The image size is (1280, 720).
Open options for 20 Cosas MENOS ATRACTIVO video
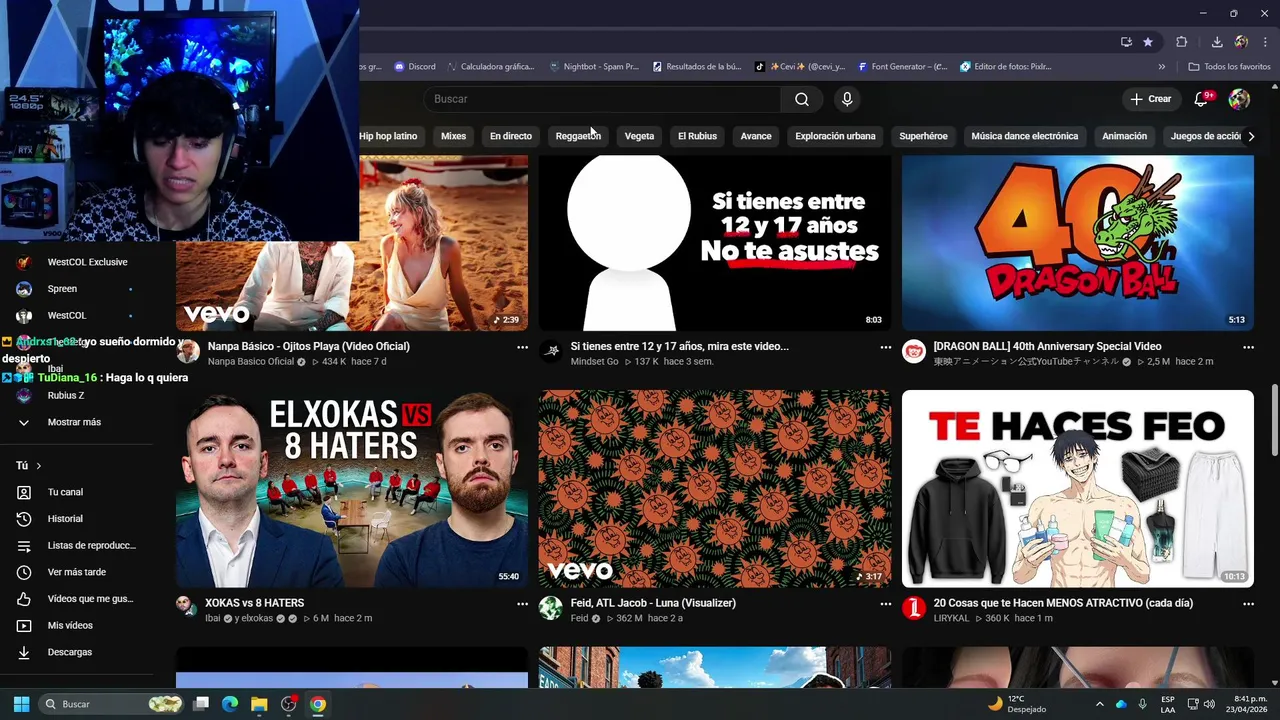(x=1248, y=604)
